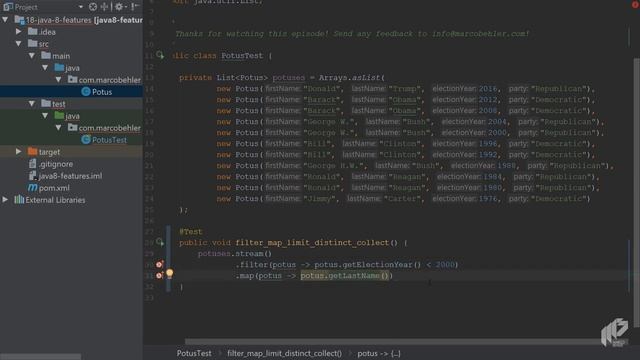Viewport: 640px width, 360px height.
Task: Click 'potuses.stream()' in code
Action: pyautogui.click(x=235, y=253)
